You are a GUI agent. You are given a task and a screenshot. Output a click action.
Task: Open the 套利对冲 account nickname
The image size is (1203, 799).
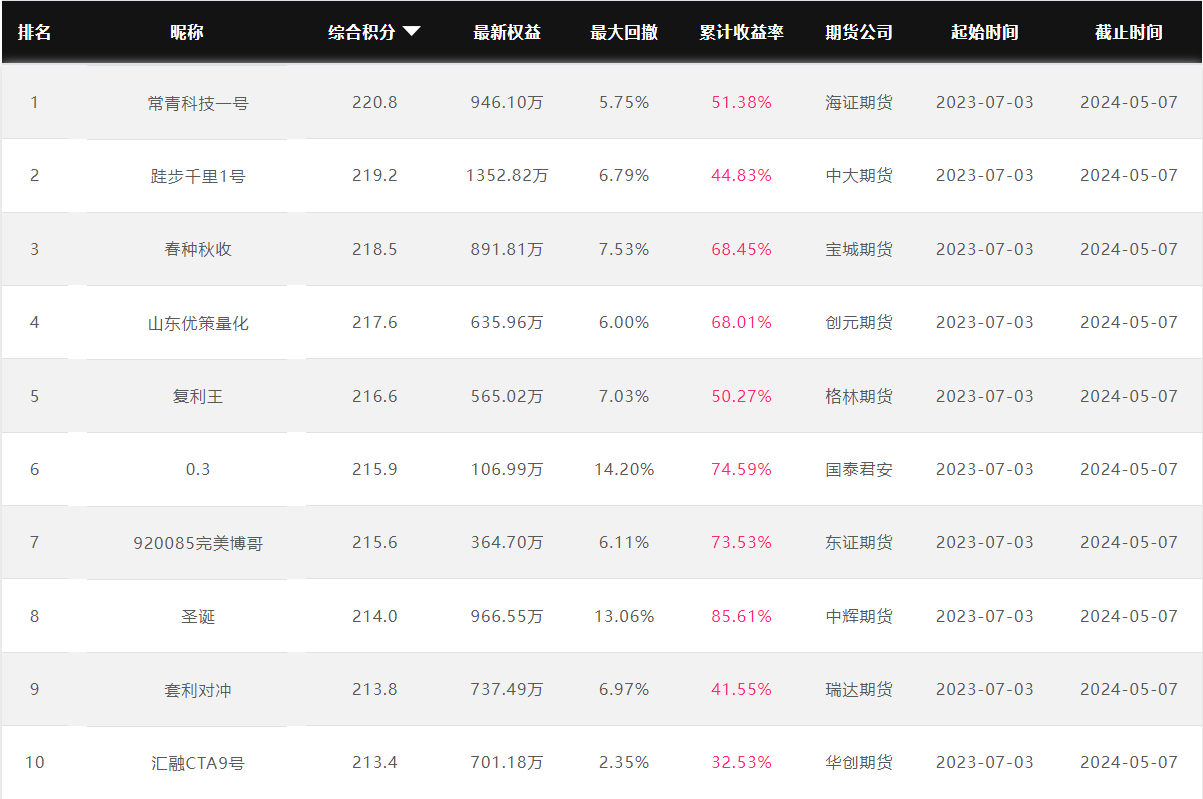tap(198, 690)
